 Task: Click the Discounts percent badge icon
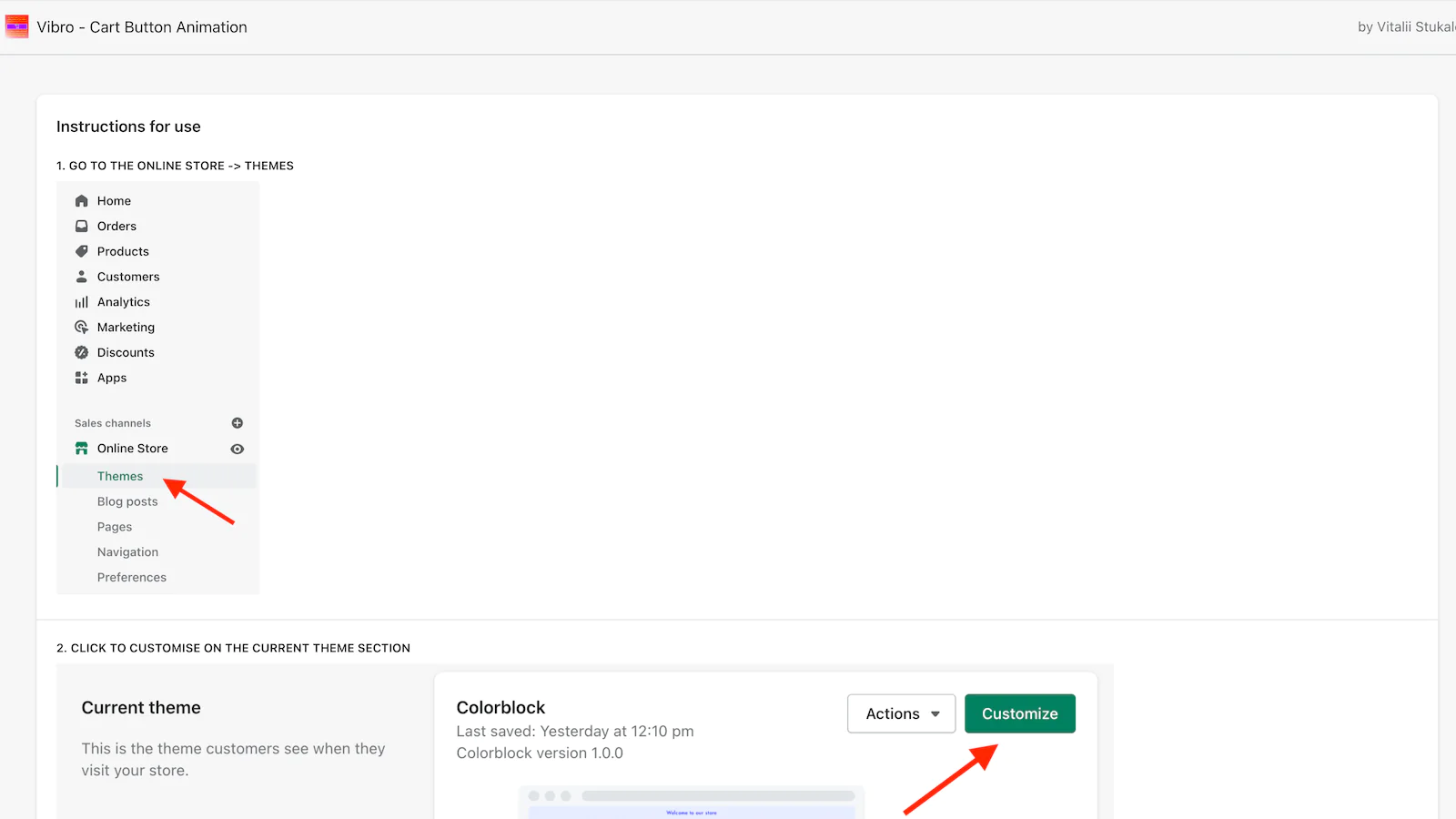(x=82, y=352)
